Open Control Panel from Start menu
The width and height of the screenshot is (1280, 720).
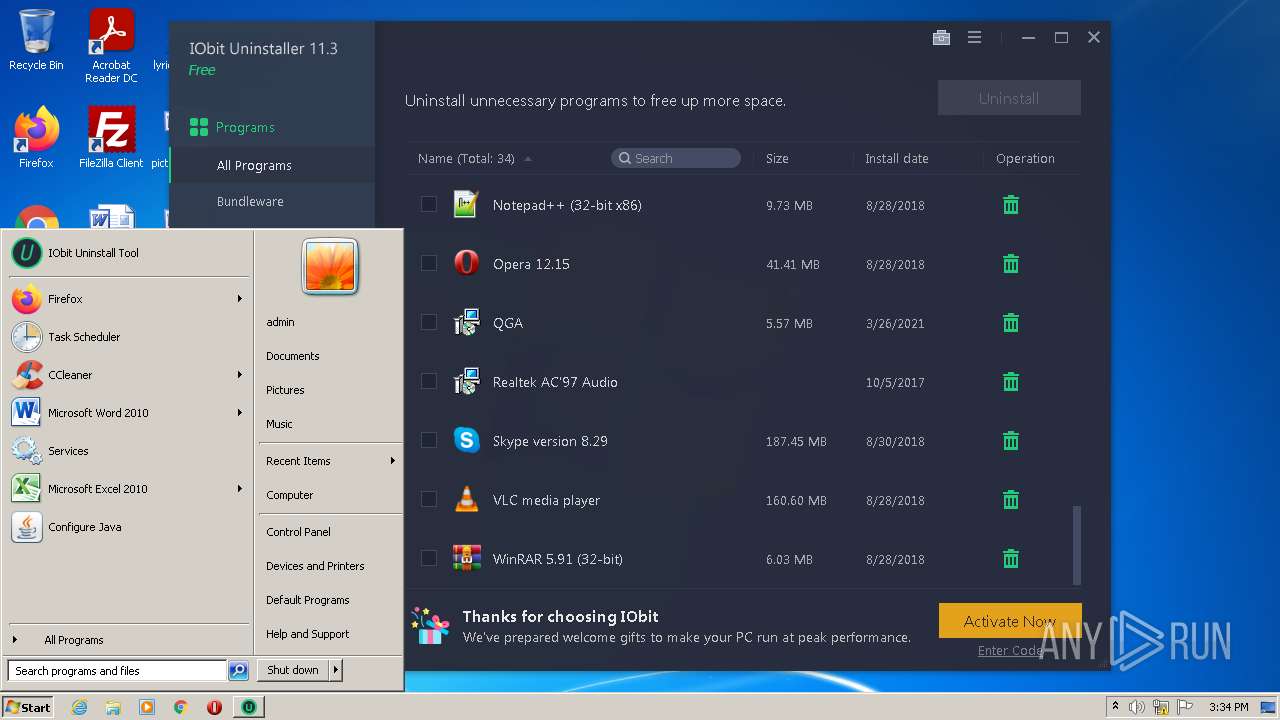point(298,532)
